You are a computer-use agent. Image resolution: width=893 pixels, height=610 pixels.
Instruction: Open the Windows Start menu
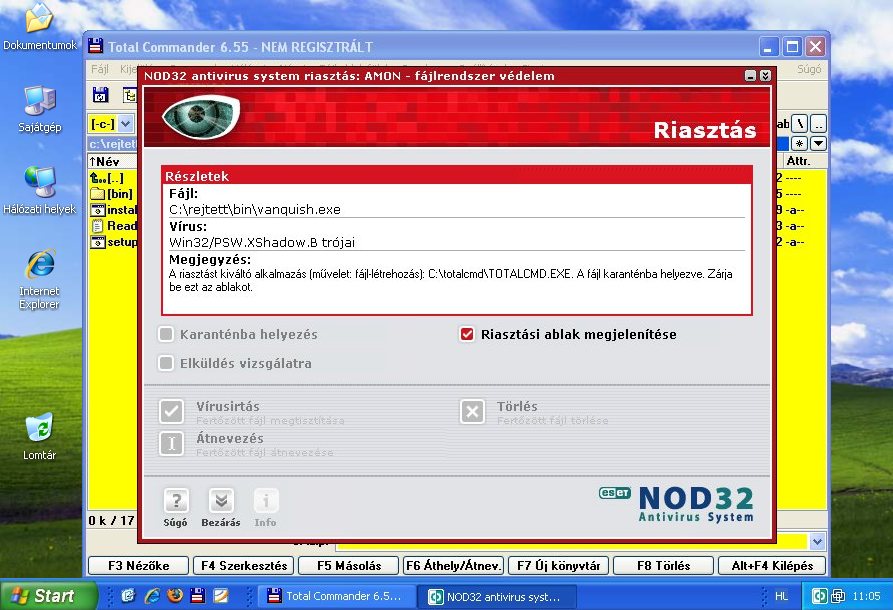click(x=47, y=596)
